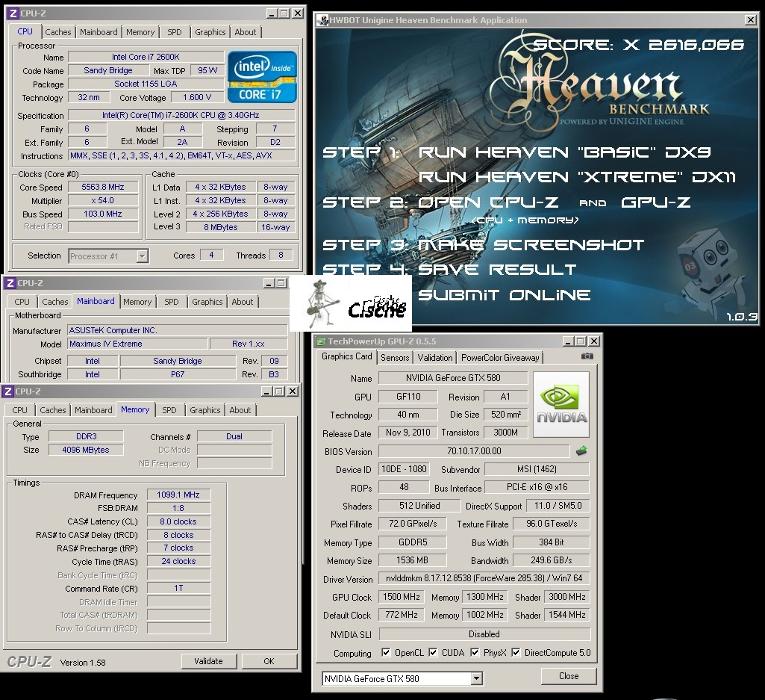Click the CPU Name field showing Intel Core i7 2600K

click(x=146, y=57)
